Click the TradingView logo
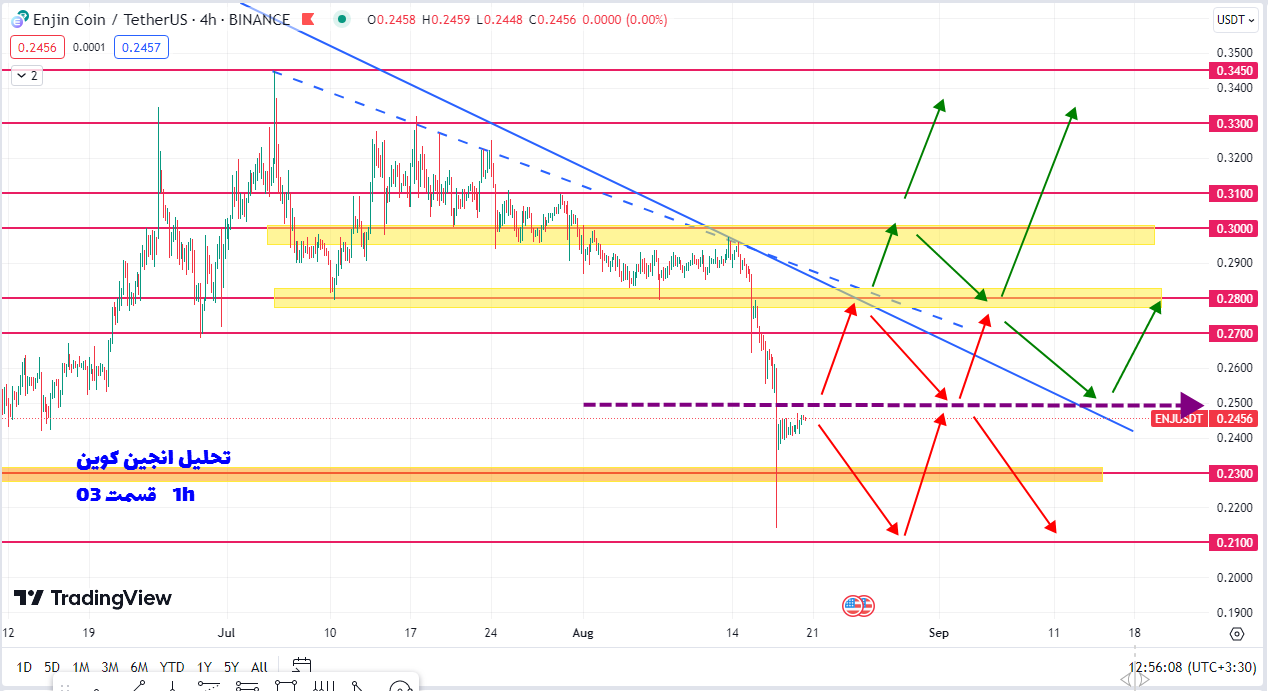The height and width of the screenshot is (691, 1268). (93, 598)
